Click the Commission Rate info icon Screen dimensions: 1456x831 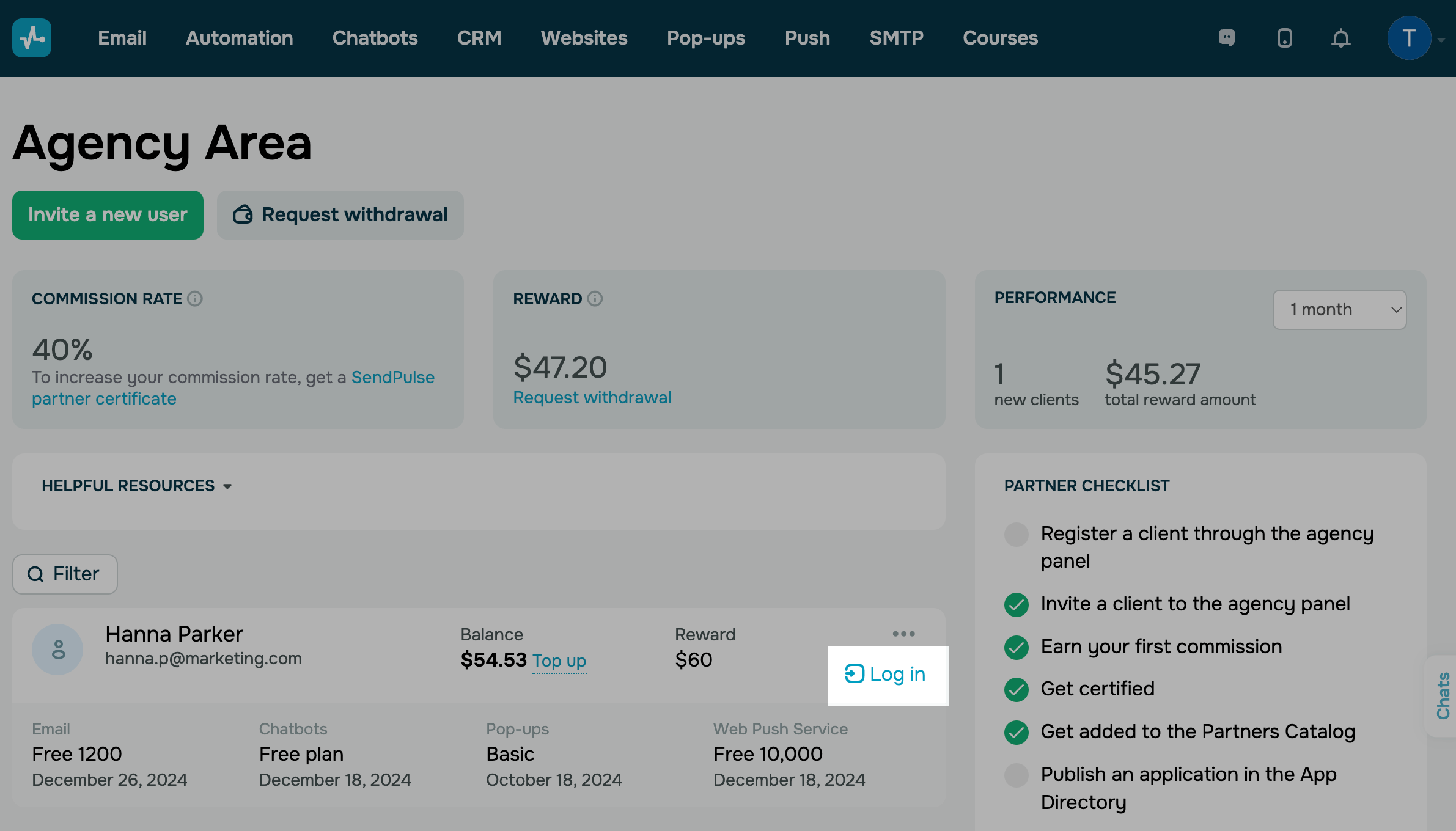195,298
